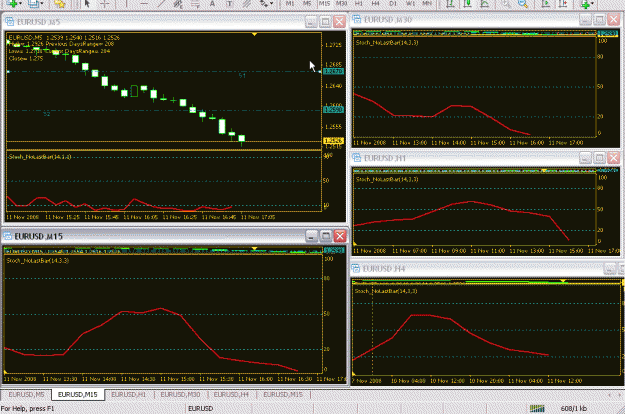Select the vertical line drawing tool
The height and width of the screenshot is (414, 625).
tap(126, 4)
